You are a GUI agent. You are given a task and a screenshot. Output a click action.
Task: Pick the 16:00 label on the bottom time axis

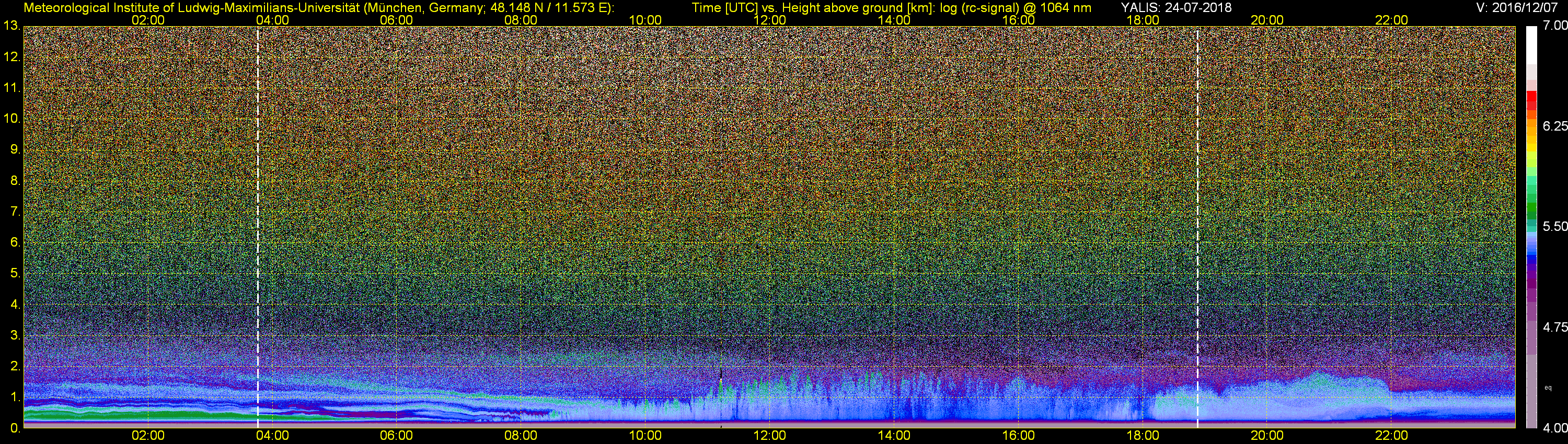(1018, 436)
